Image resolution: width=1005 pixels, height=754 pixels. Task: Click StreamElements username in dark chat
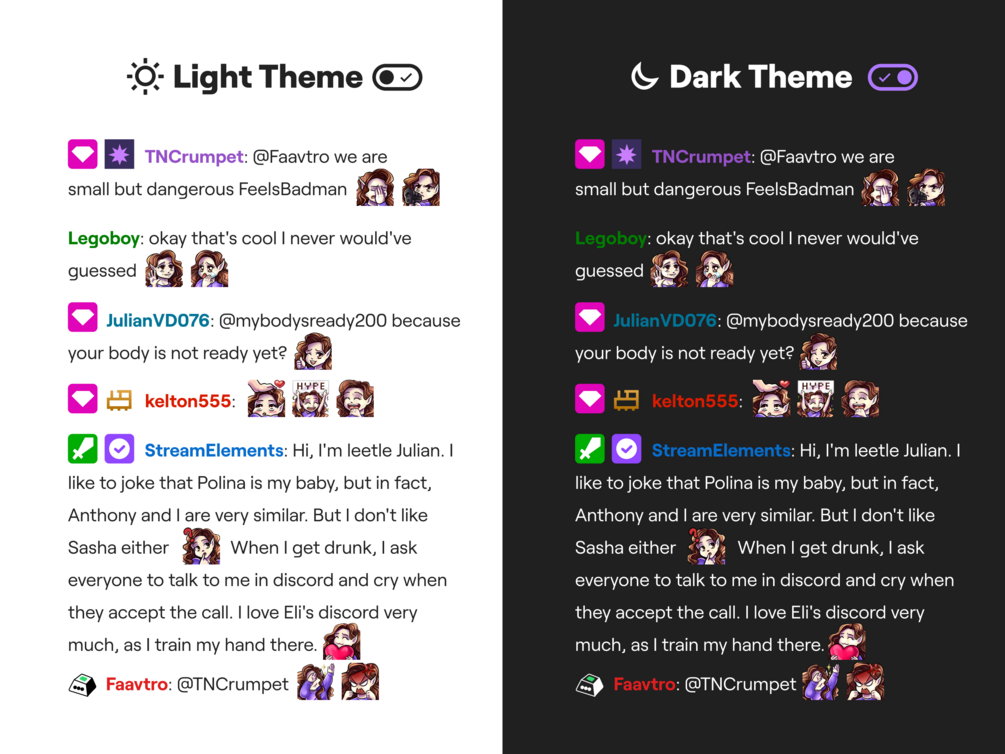coord(720,451)
